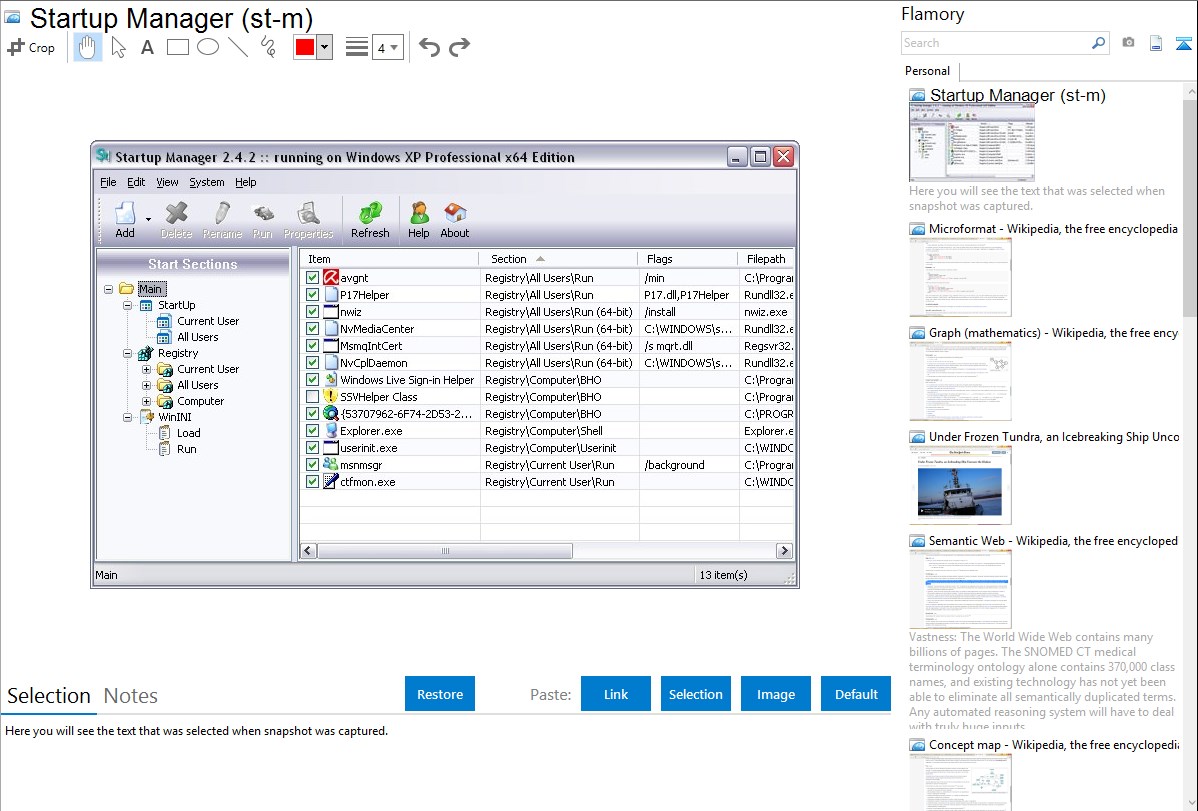Uncheck the avgnt startup item

313,278
